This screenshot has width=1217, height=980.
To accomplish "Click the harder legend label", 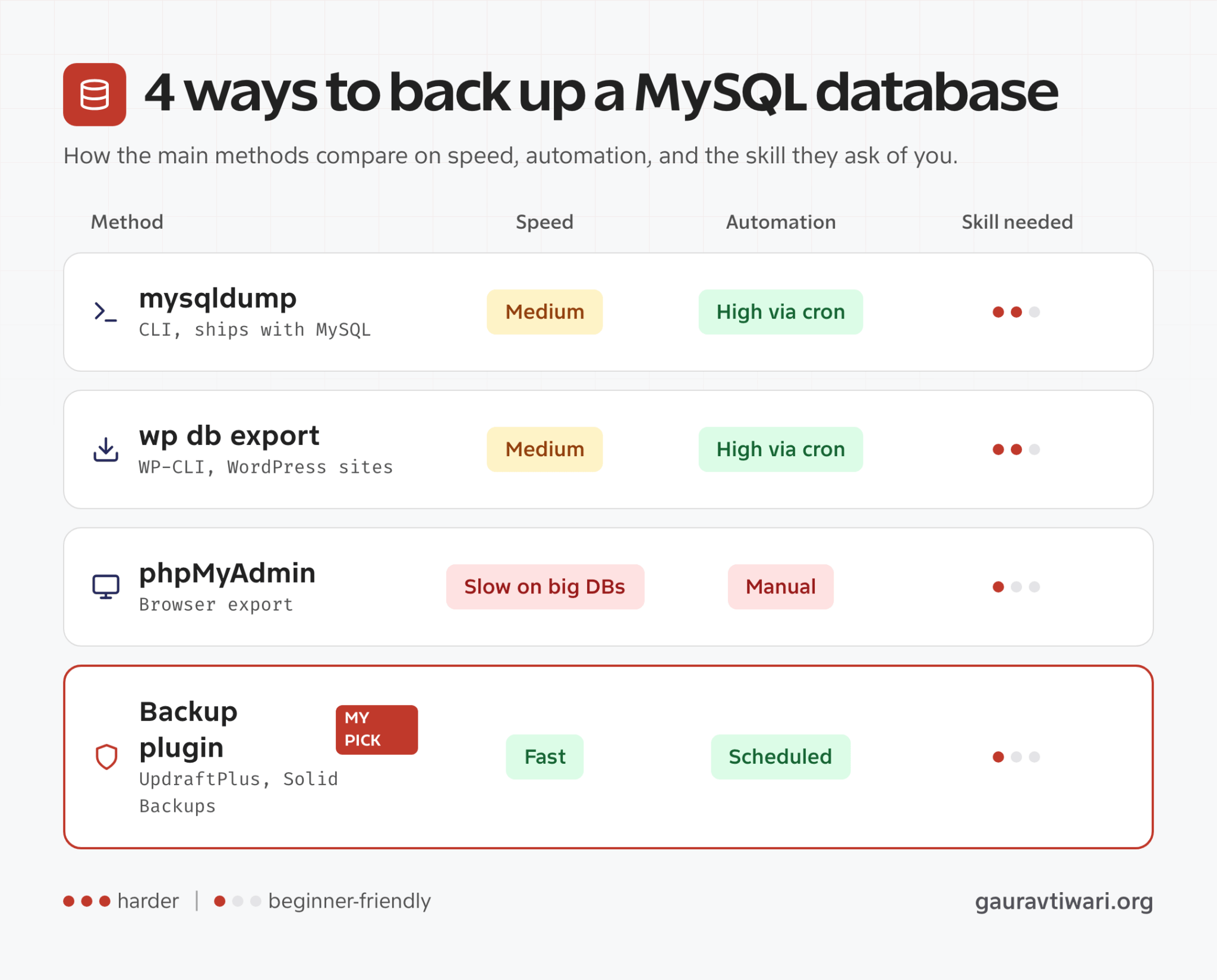I will 148,901.
